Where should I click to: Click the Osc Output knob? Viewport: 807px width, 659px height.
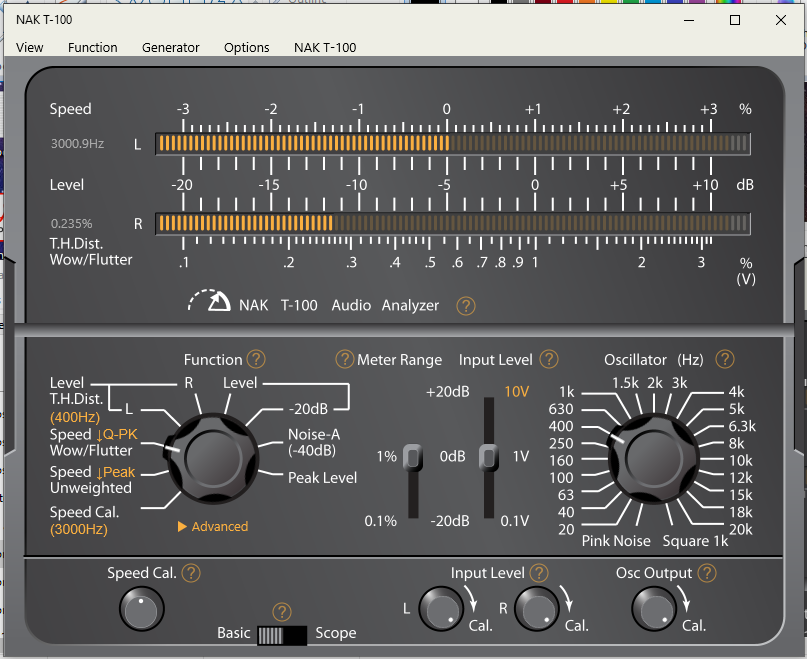click(x=654, y=609)
